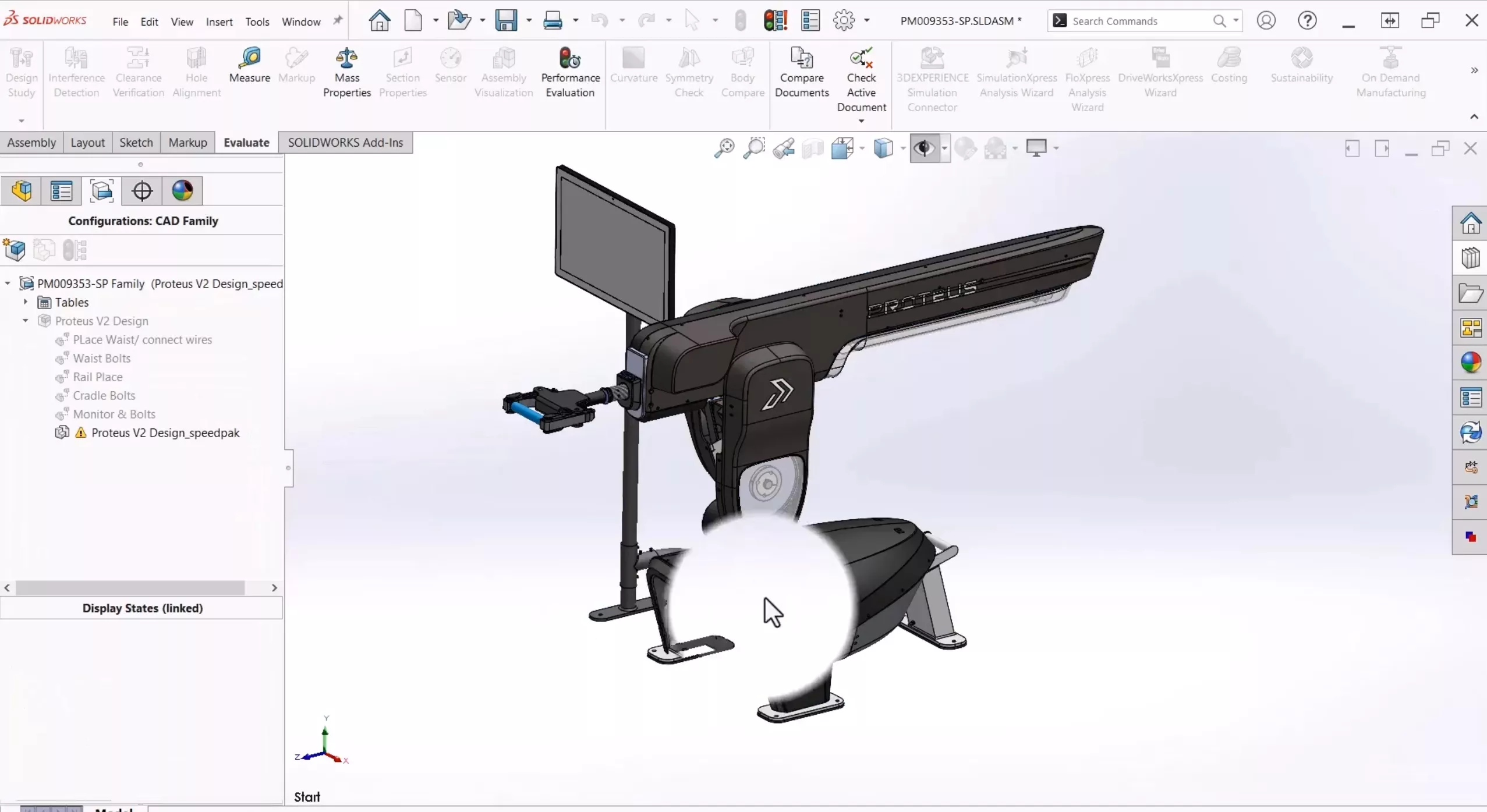Open the Insert menu
This screenshot has height=812, width=1487.
pyautogui.click(x=219, y=22)
